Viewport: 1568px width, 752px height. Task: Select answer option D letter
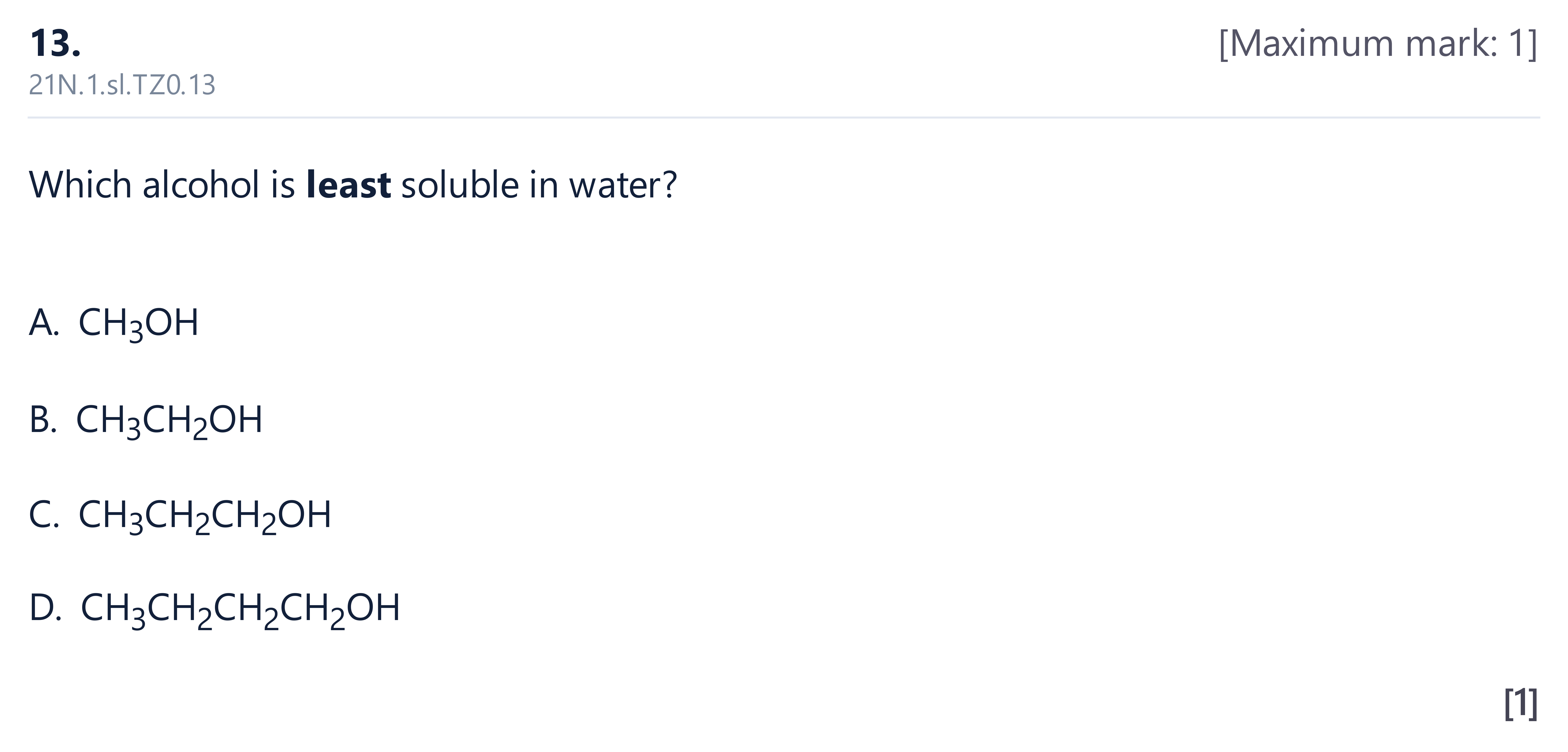pos(45,608)
